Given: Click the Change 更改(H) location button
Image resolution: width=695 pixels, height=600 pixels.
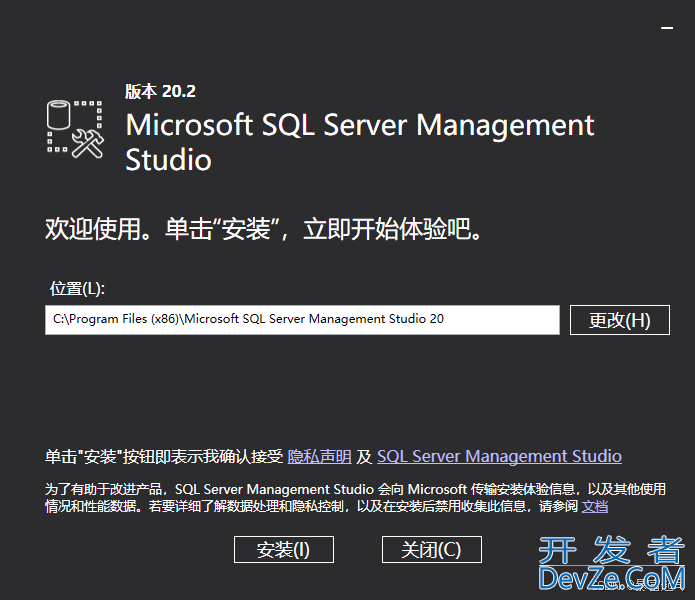Looking at the screenshot, I should point(620,320).
